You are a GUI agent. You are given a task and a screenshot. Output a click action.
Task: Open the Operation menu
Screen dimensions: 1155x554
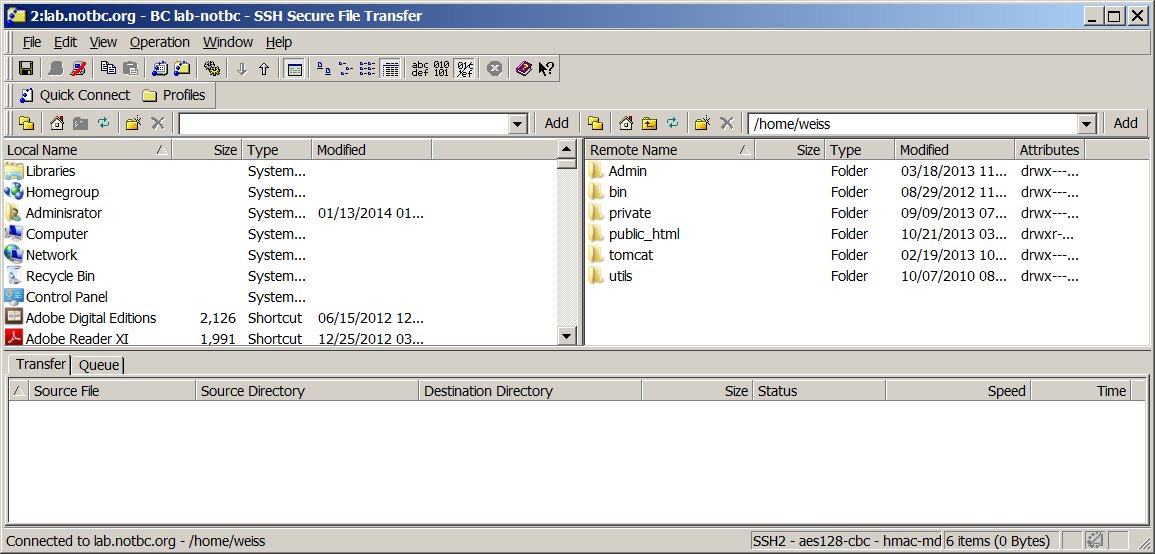coord(159,42)
